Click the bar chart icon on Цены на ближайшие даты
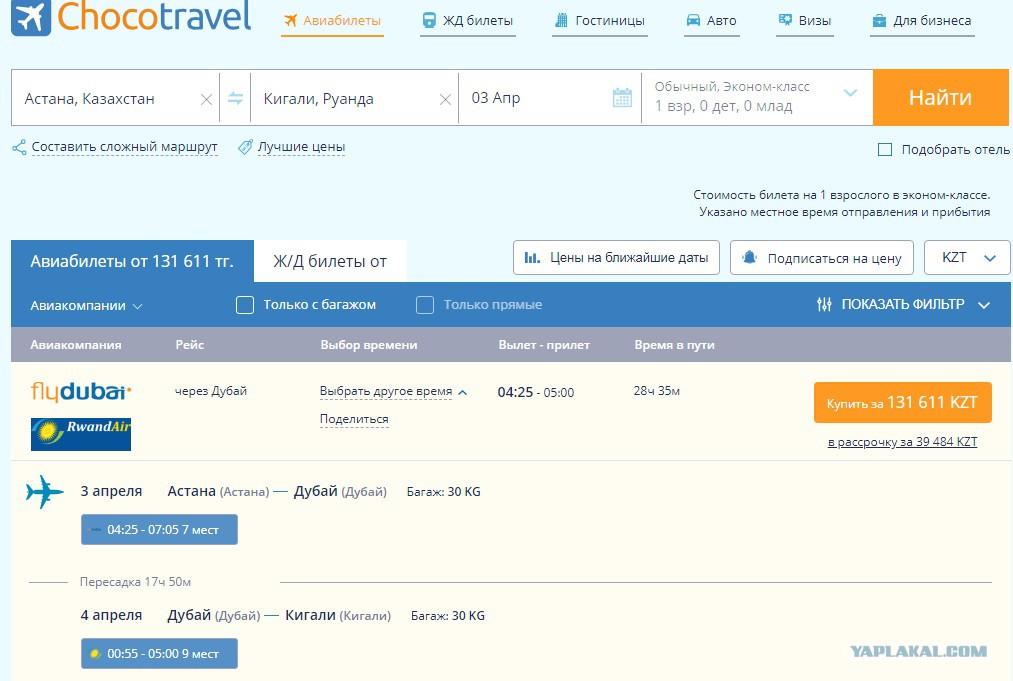Viewport: 1013px width, 681px height. (532, 258)
